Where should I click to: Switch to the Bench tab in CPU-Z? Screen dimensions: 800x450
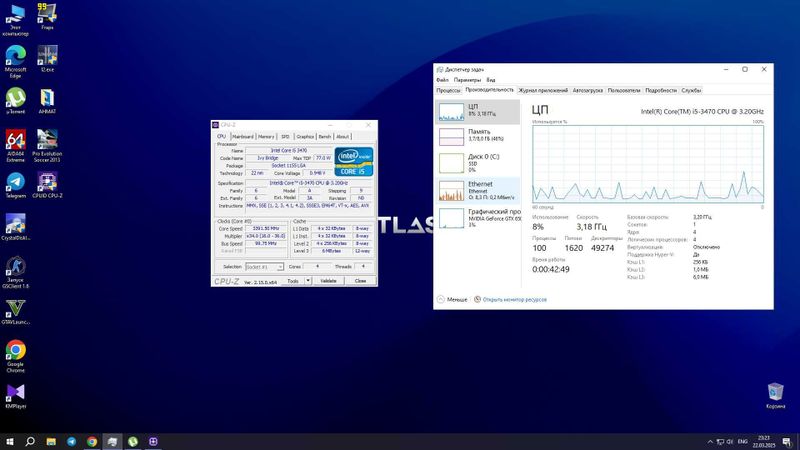325,137
